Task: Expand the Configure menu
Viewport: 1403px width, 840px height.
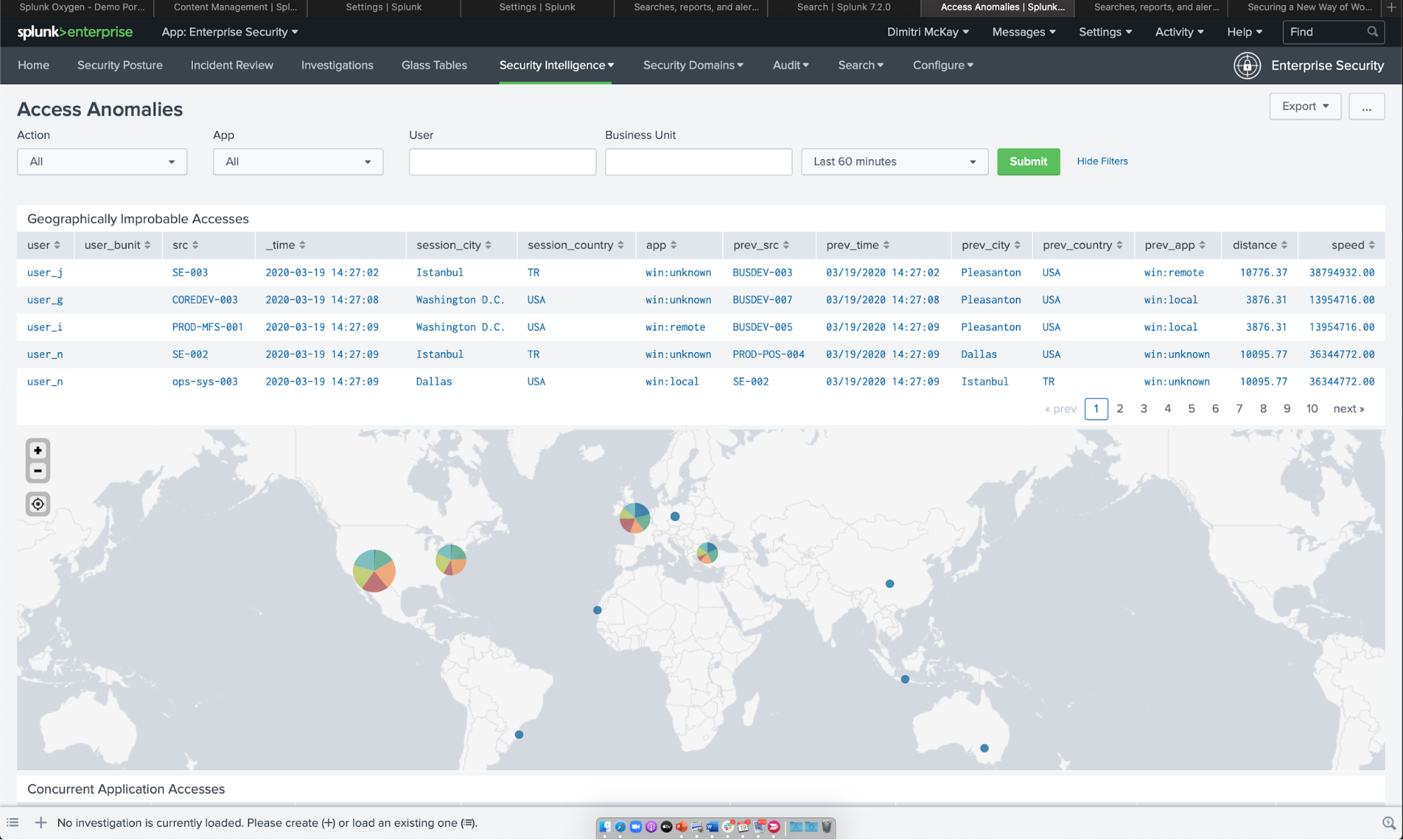Action: click(x=943, y=65)
